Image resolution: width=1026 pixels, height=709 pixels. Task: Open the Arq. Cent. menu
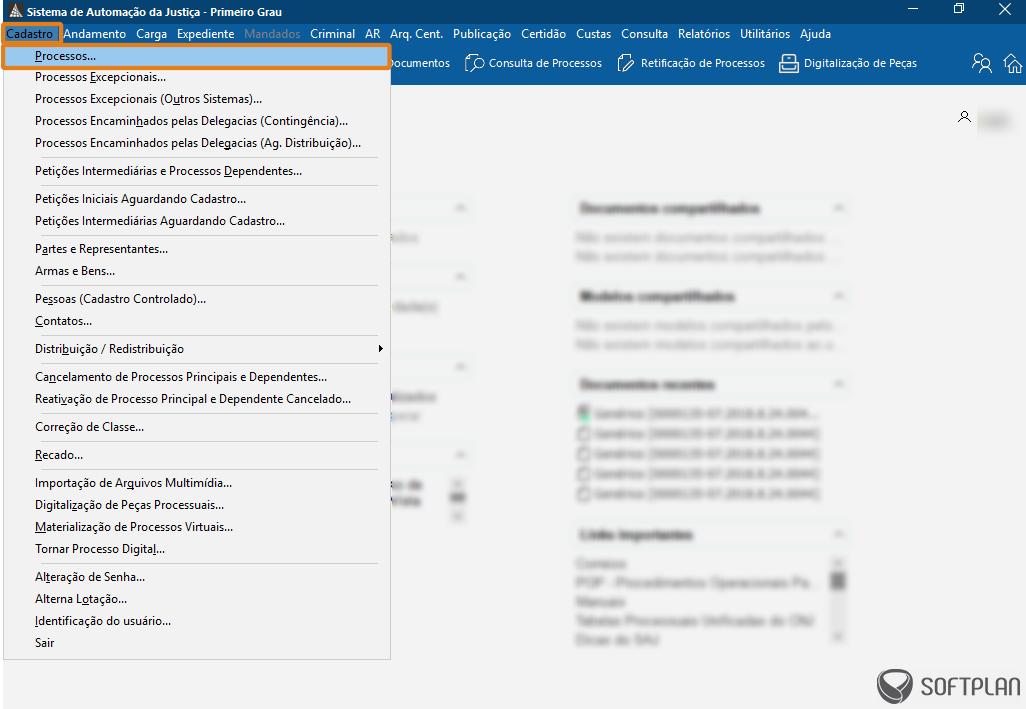tap(416, 34)
